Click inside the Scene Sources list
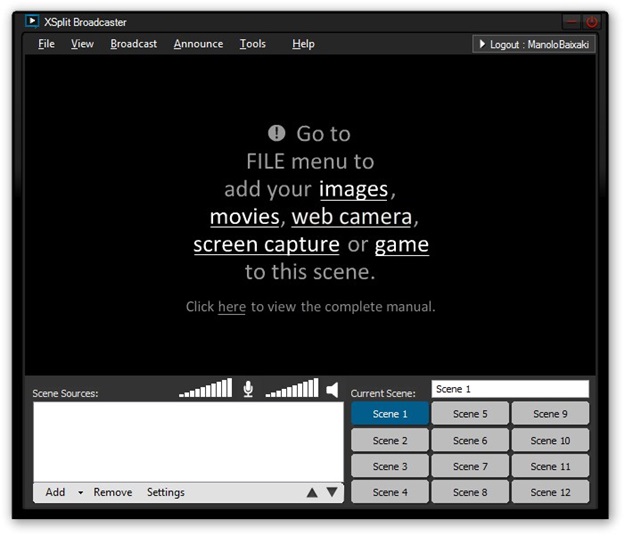Screen dimensions: 624x536 [x=188, y=442]
